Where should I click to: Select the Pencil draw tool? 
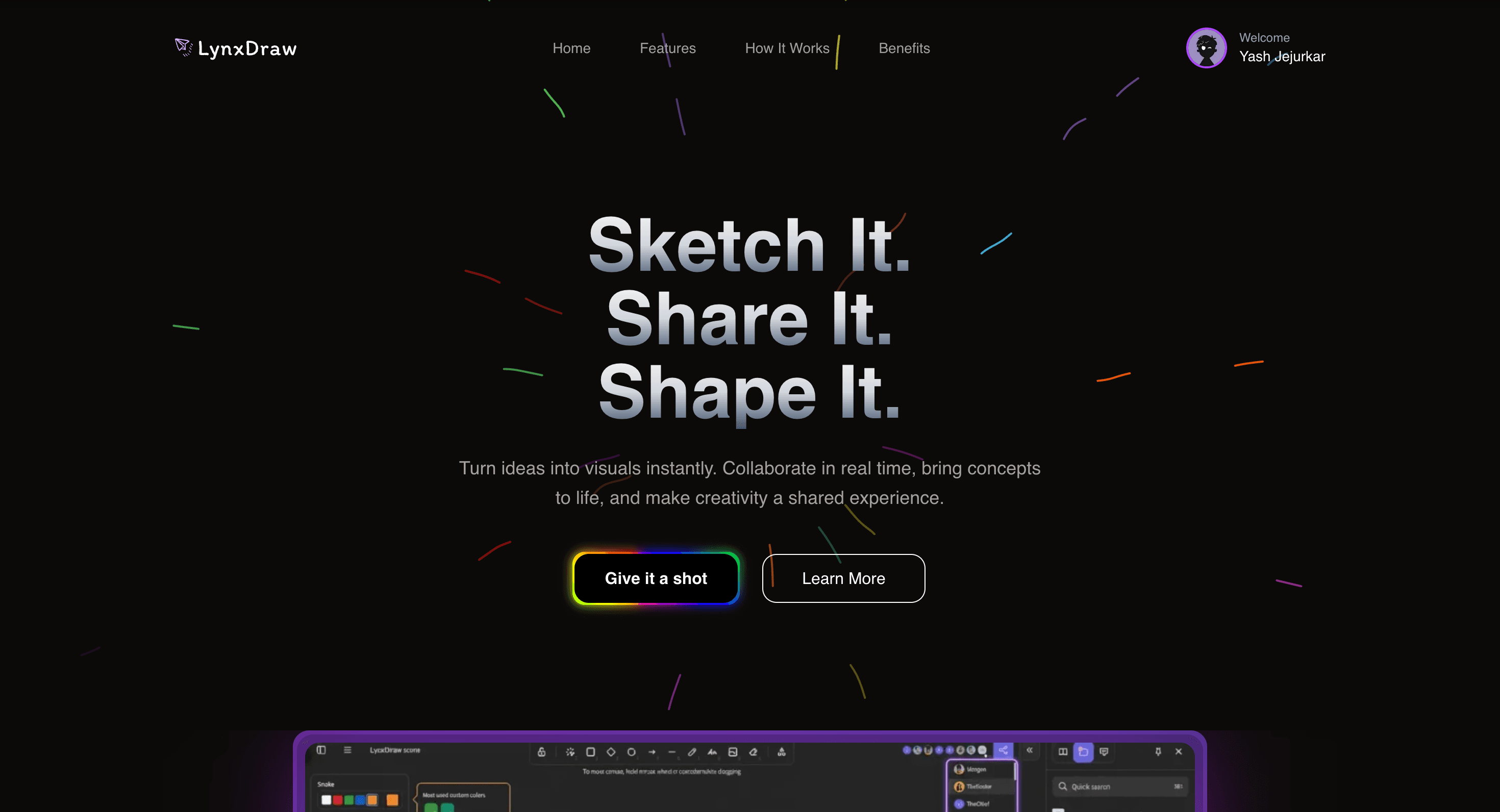(692, 752)
